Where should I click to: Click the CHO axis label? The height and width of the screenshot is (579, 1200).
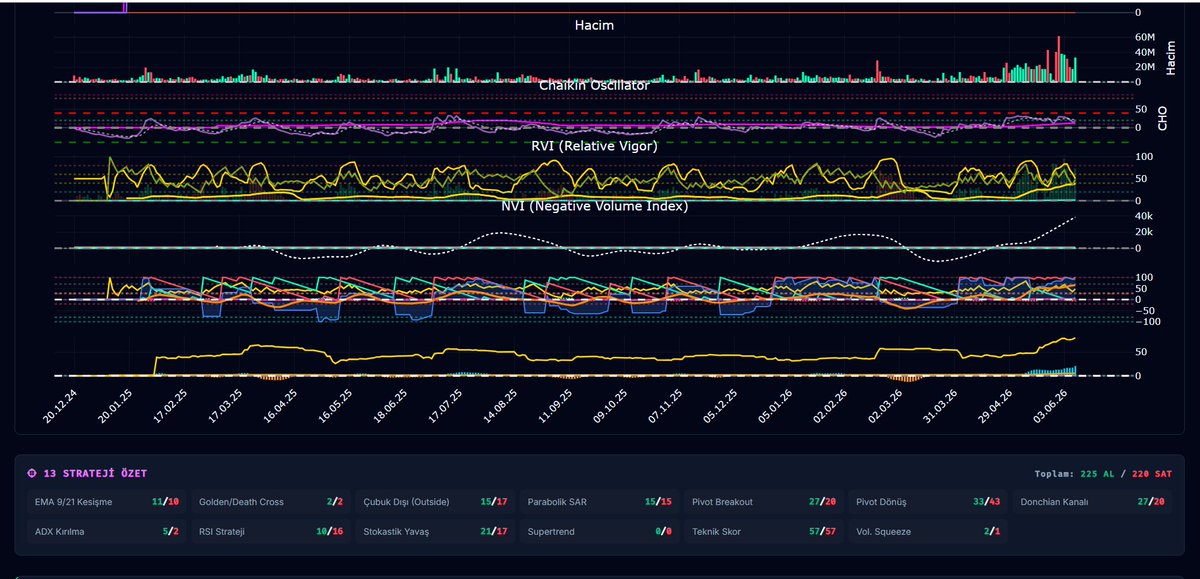[1162, 120]
